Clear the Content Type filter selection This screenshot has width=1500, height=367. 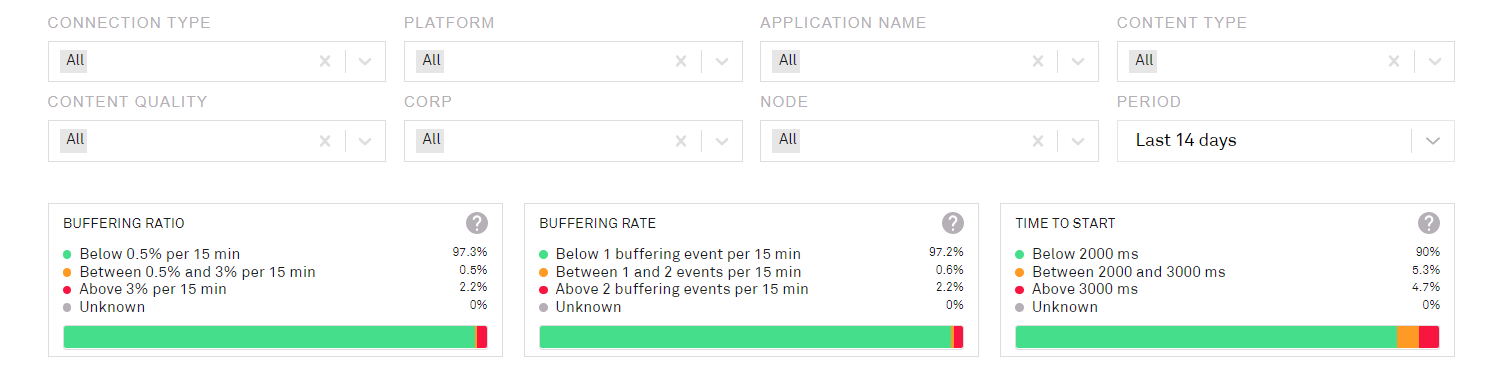coord(1394,61)
